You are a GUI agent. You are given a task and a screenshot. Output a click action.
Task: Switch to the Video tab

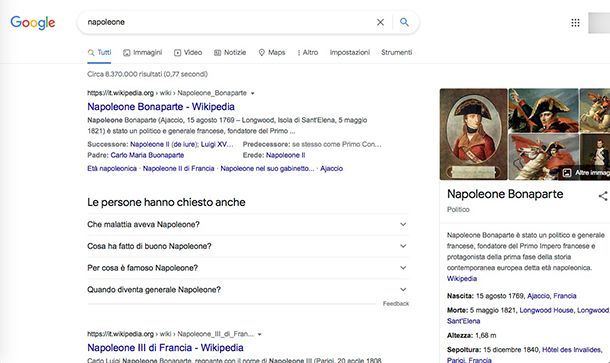pyautogui.click(x=188, y=53)
